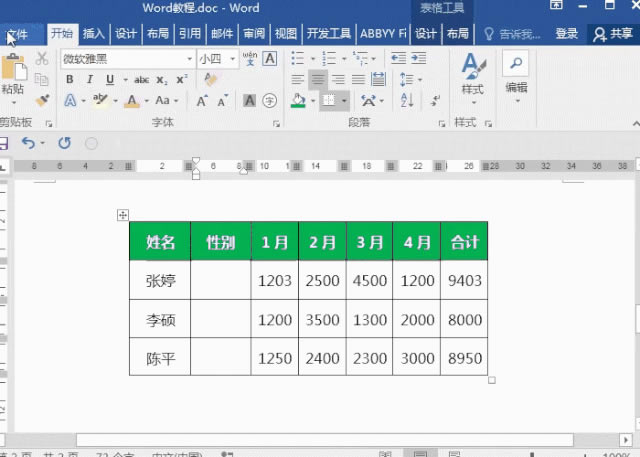Screen dimensions: 640x457
Task: Click the character border A icon
Action: 270,59
